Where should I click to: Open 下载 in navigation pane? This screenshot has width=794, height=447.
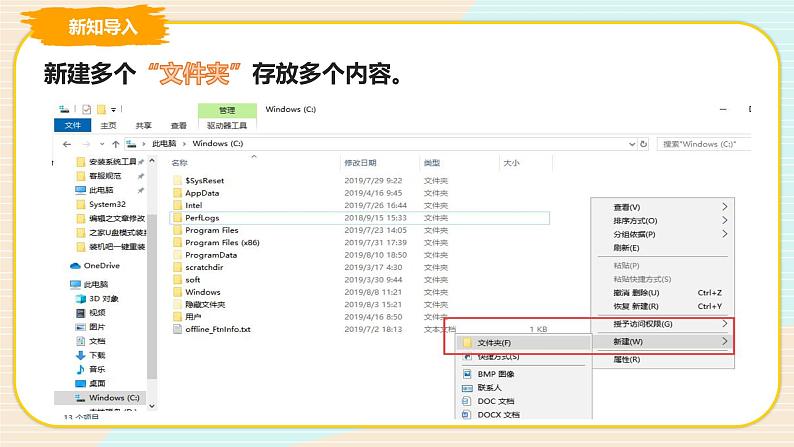(97, 355)
